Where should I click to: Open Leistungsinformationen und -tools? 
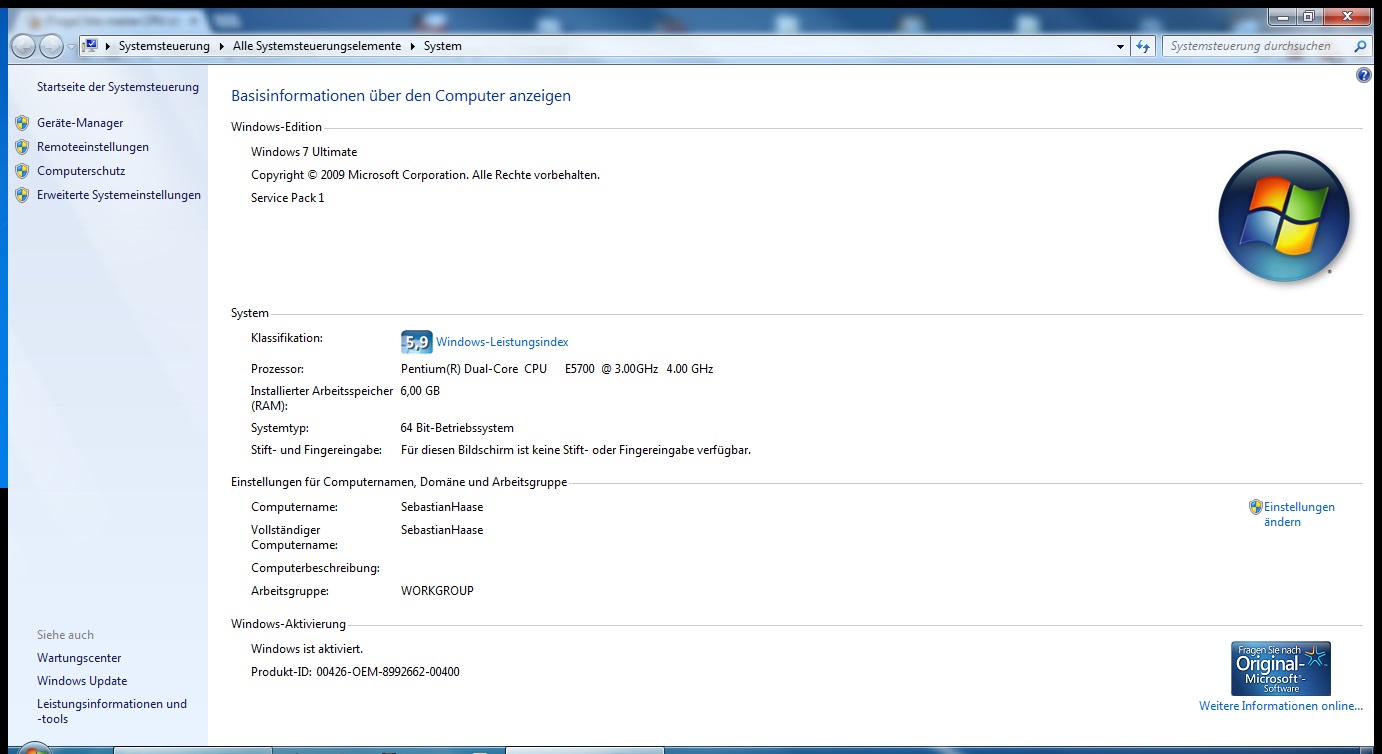coord(112,711)
